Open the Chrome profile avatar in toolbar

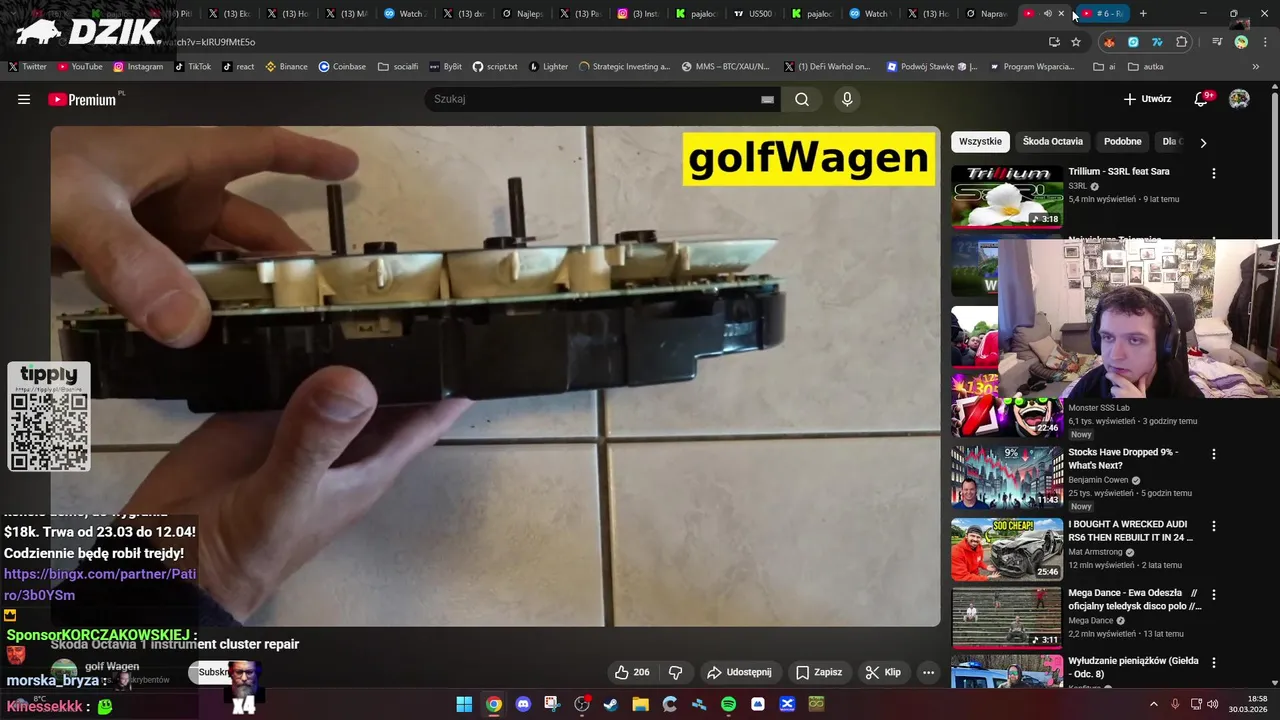coord(1241,42)
